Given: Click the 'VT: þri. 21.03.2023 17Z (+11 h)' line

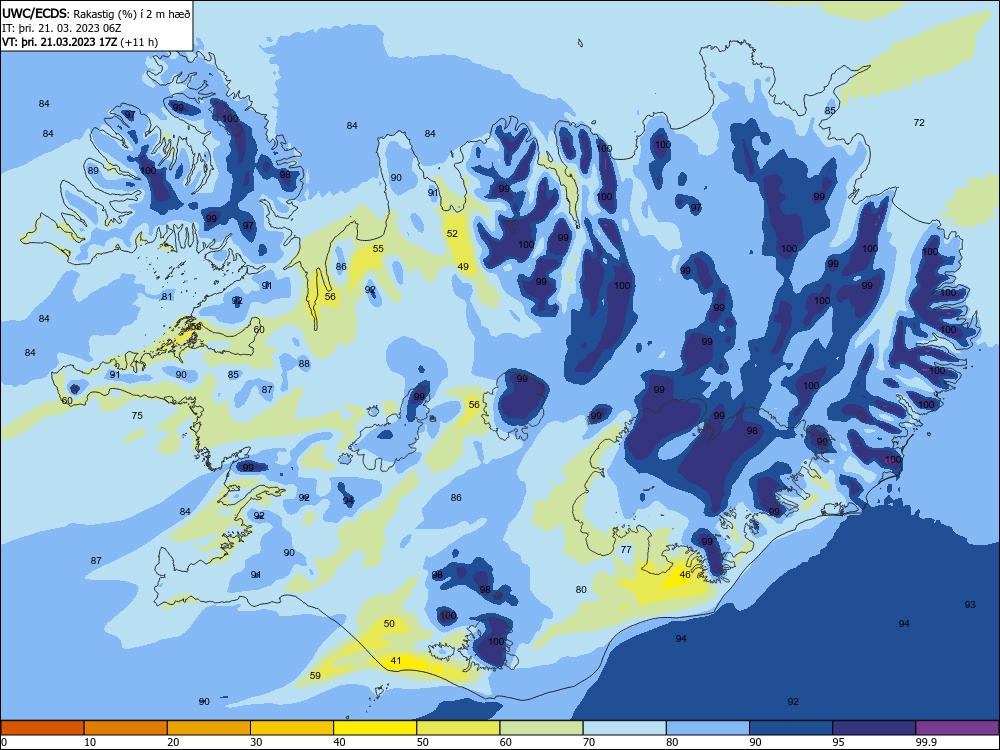Looking at the screenshot, I should pos(80,42).
